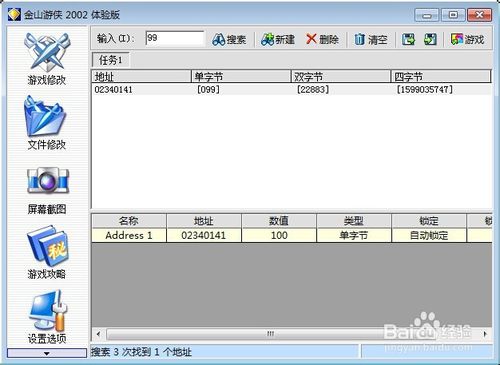Open the 游戏修改 crossed-swords sidebar icon

coord(47,58)
